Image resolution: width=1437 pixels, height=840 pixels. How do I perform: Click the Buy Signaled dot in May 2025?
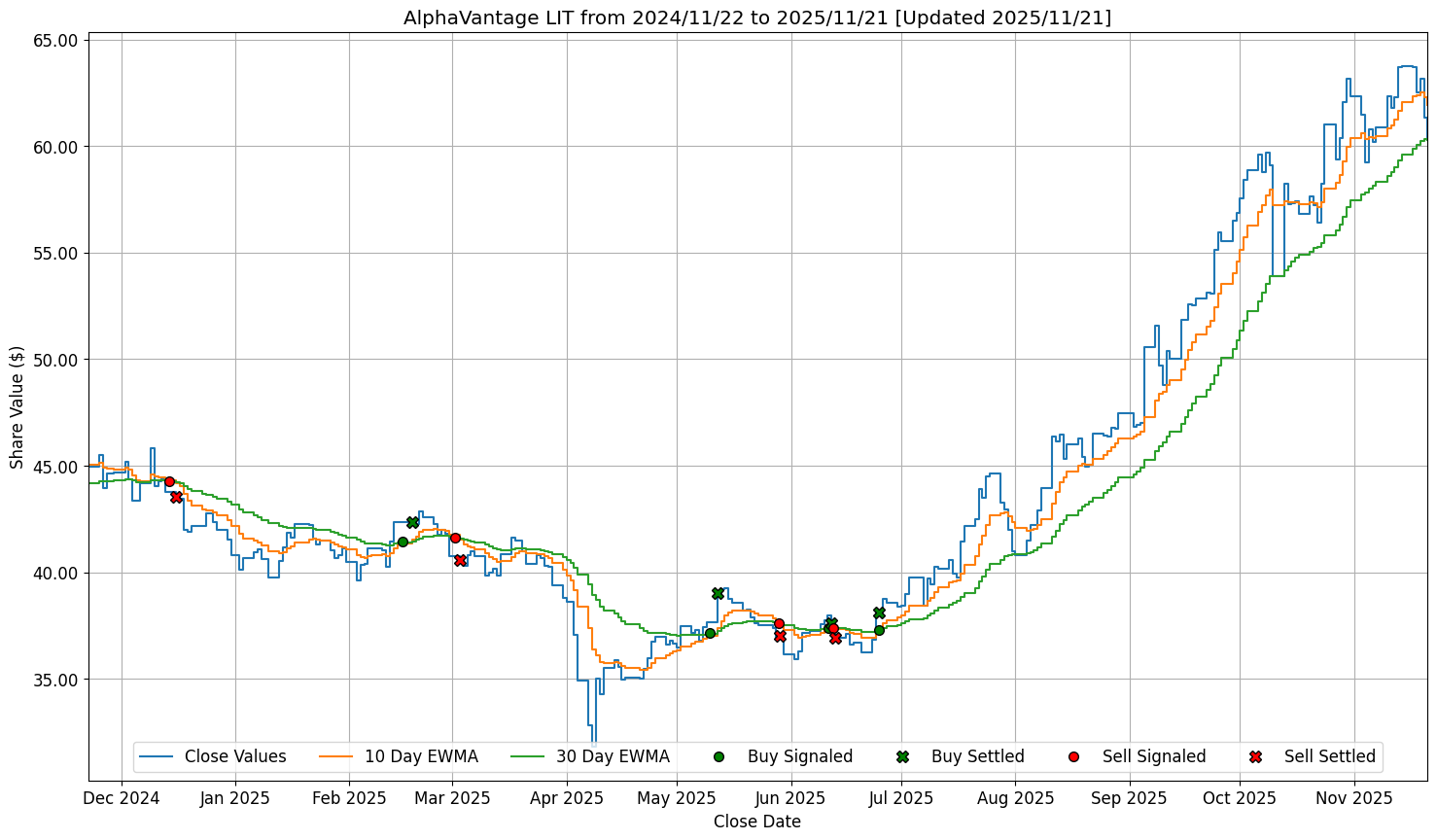(710, 633)
